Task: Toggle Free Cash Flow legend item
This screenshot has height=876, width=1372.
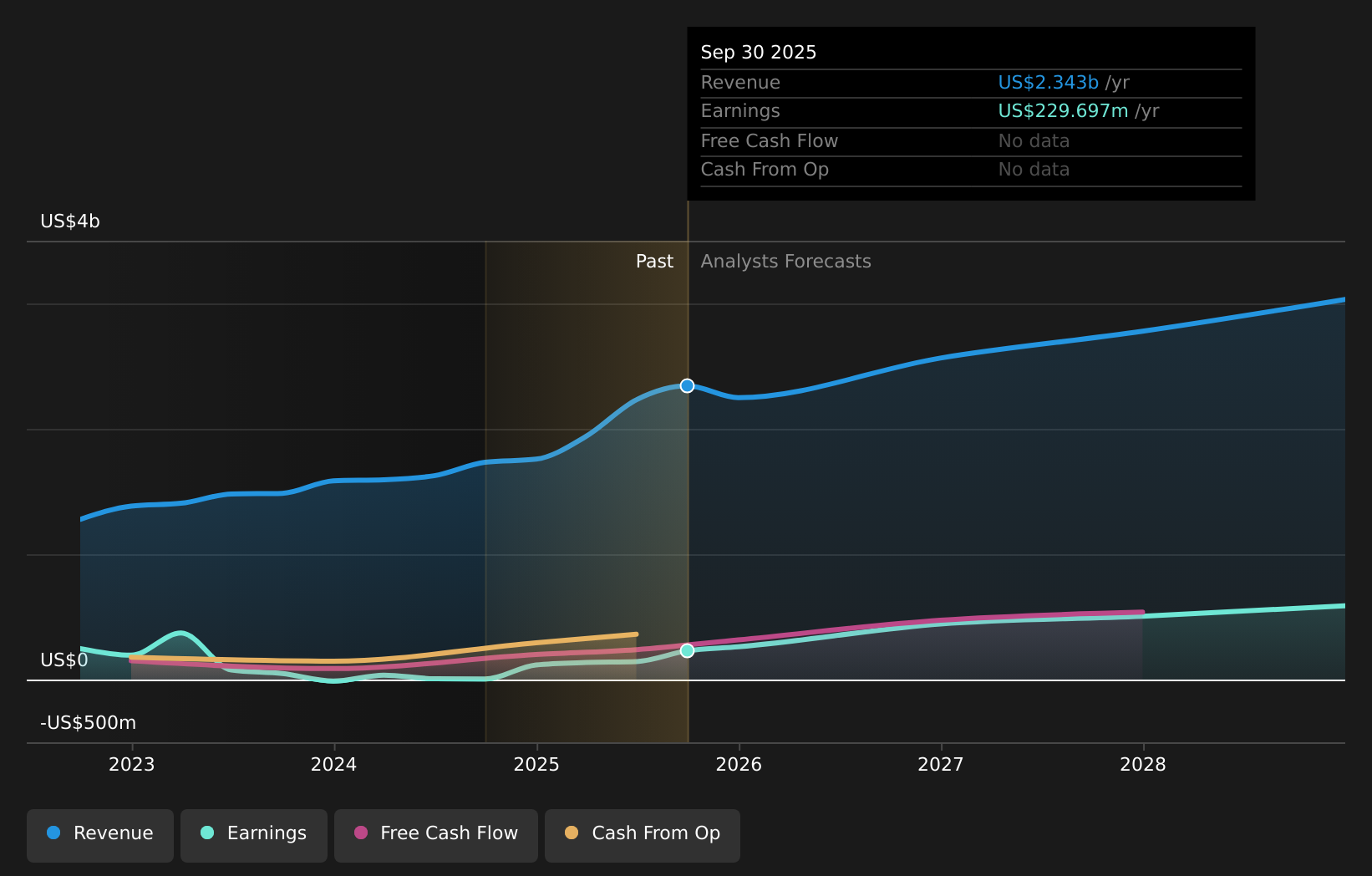Action: pos(436,833)
